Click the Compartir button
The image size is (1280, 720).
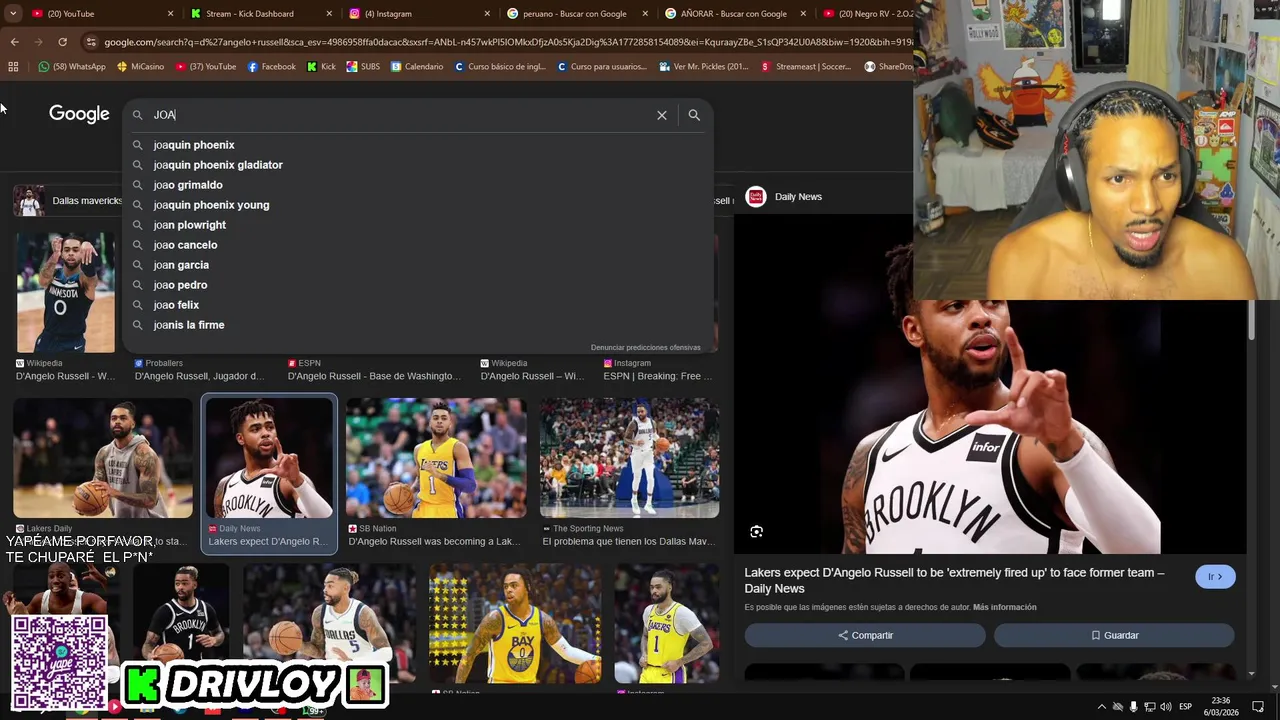(865, 635)
